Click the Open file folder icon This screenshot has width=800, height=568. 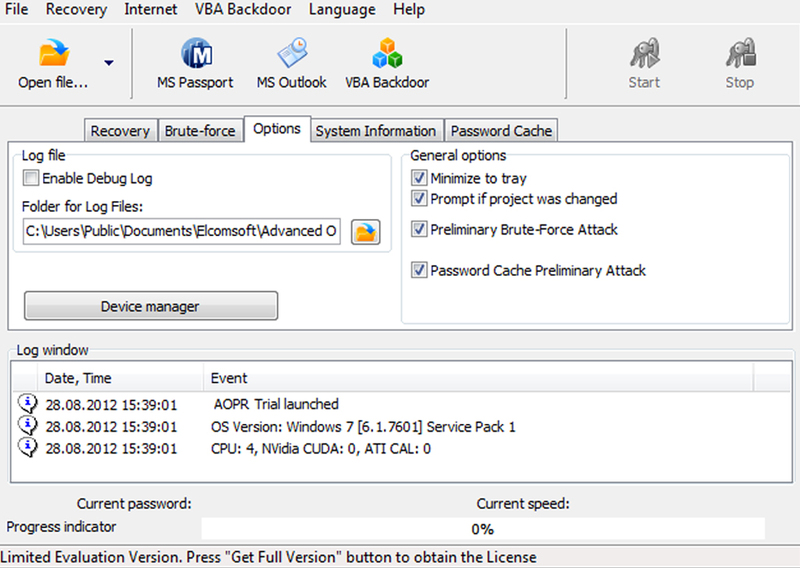coord(54,53)
